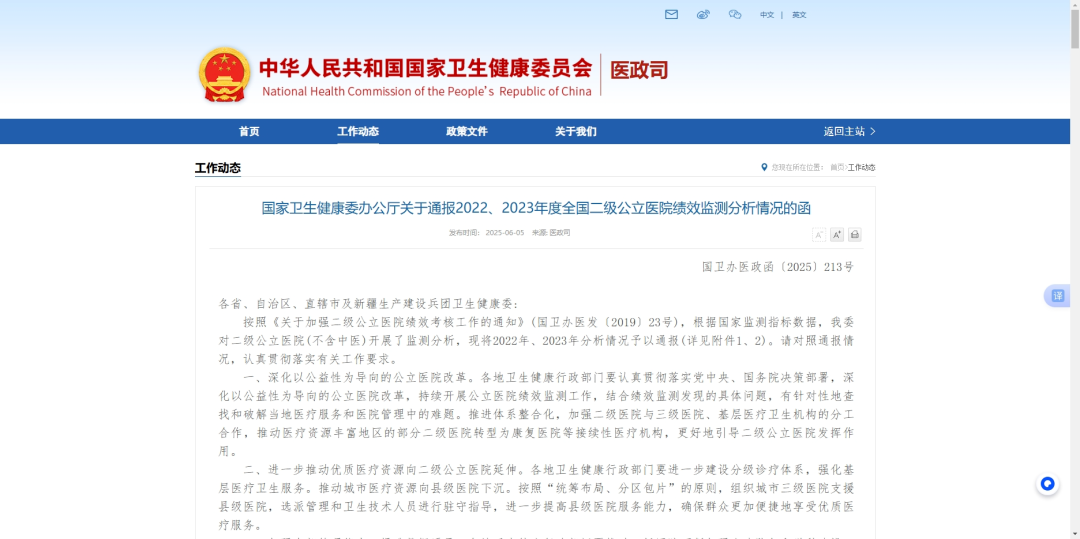Click the national emblem logo

tap(225, 74)
